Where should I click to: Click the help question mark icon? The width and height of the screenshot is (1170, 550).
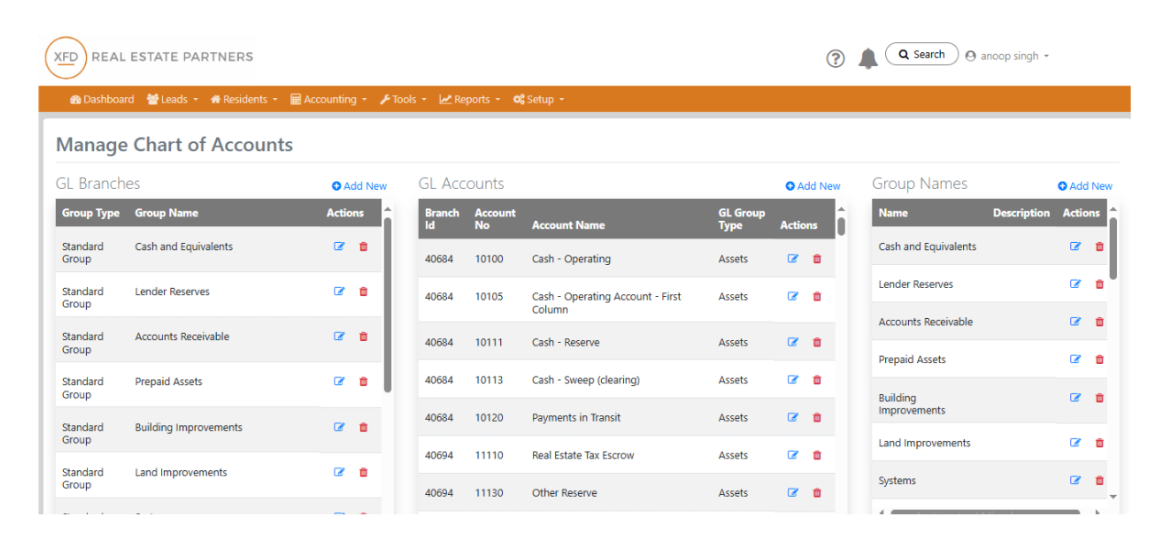click(835, 59)
